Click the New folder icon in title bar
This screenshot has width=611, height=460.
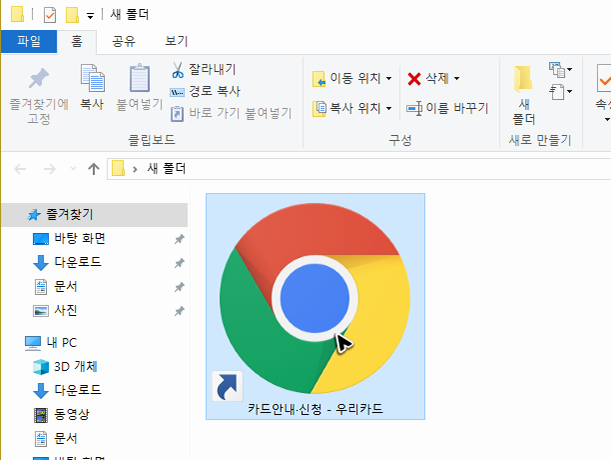[x=72, y=15]
